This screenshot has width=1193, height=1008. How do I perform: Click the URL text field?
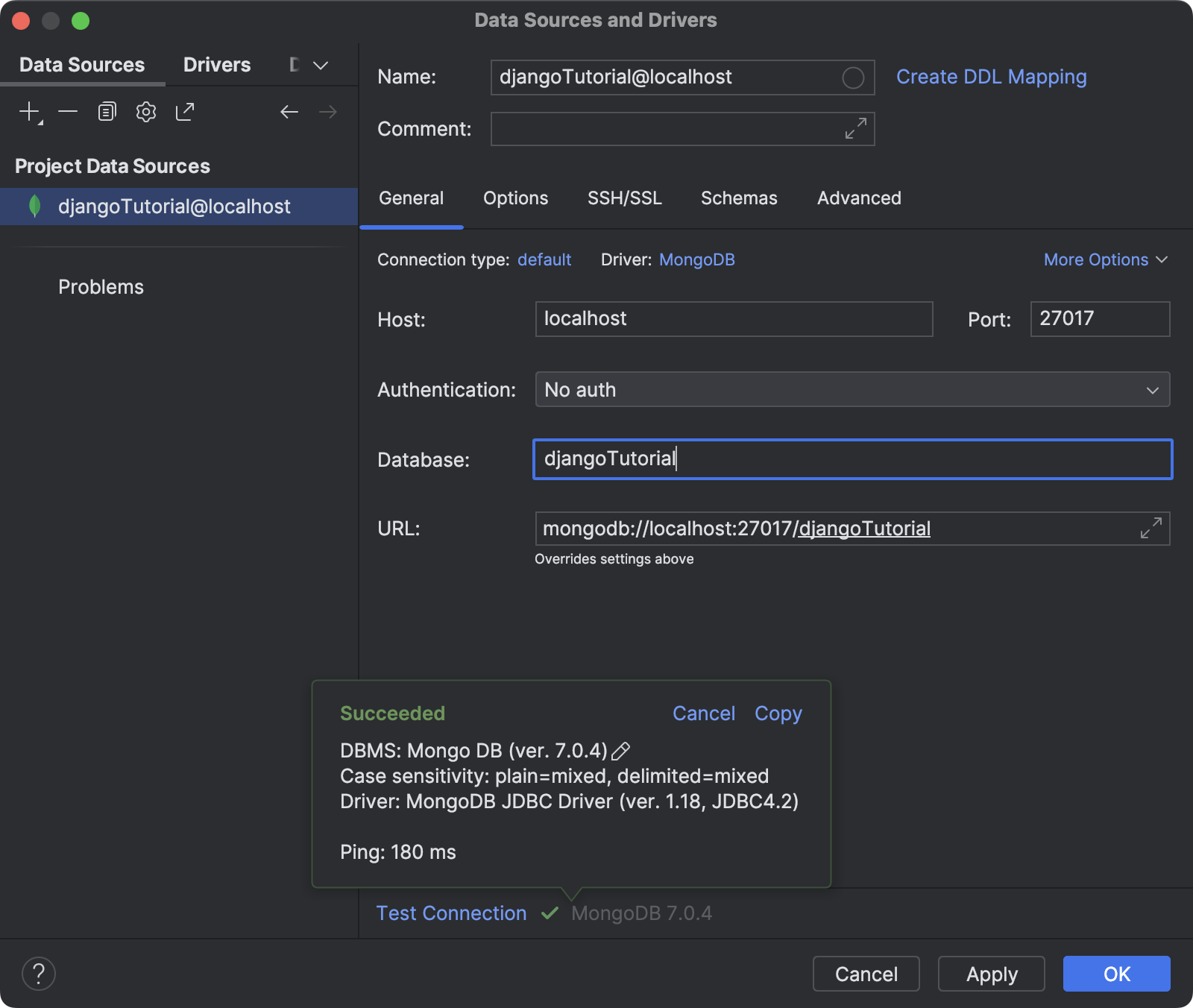852,529
